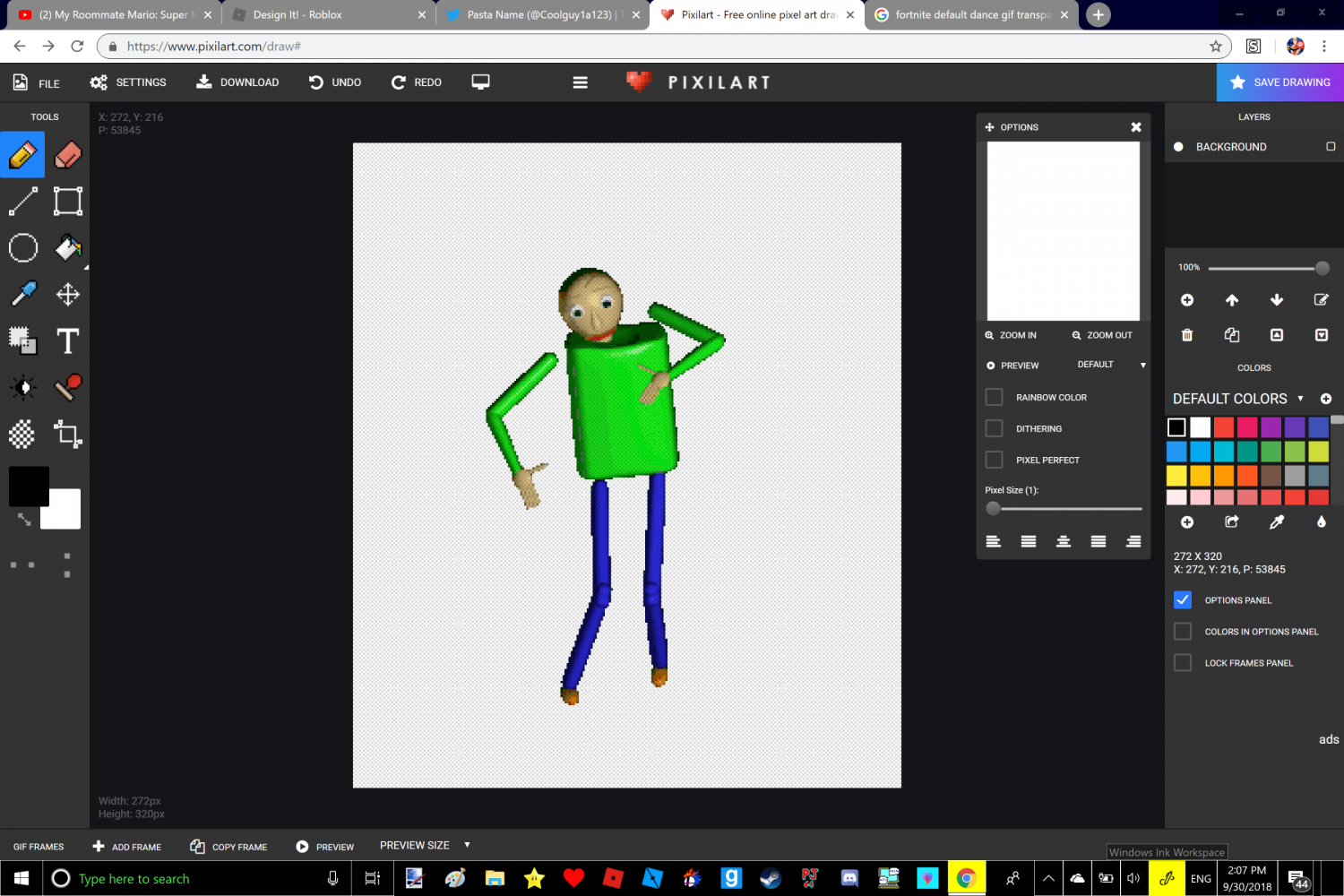Select the Text tool
Image resolution: width=1344 pixels, height=896 pixels.
(68, 341)
